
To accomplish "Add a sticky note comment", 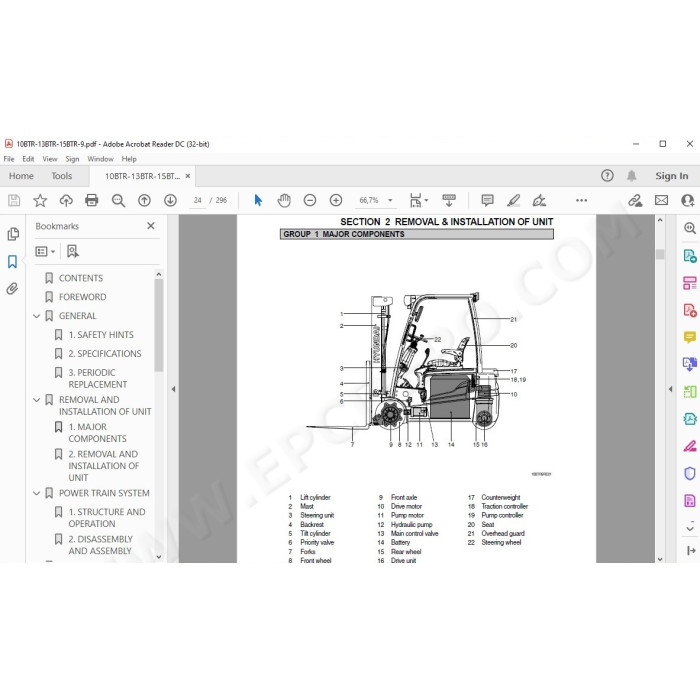I will [488, 200].
